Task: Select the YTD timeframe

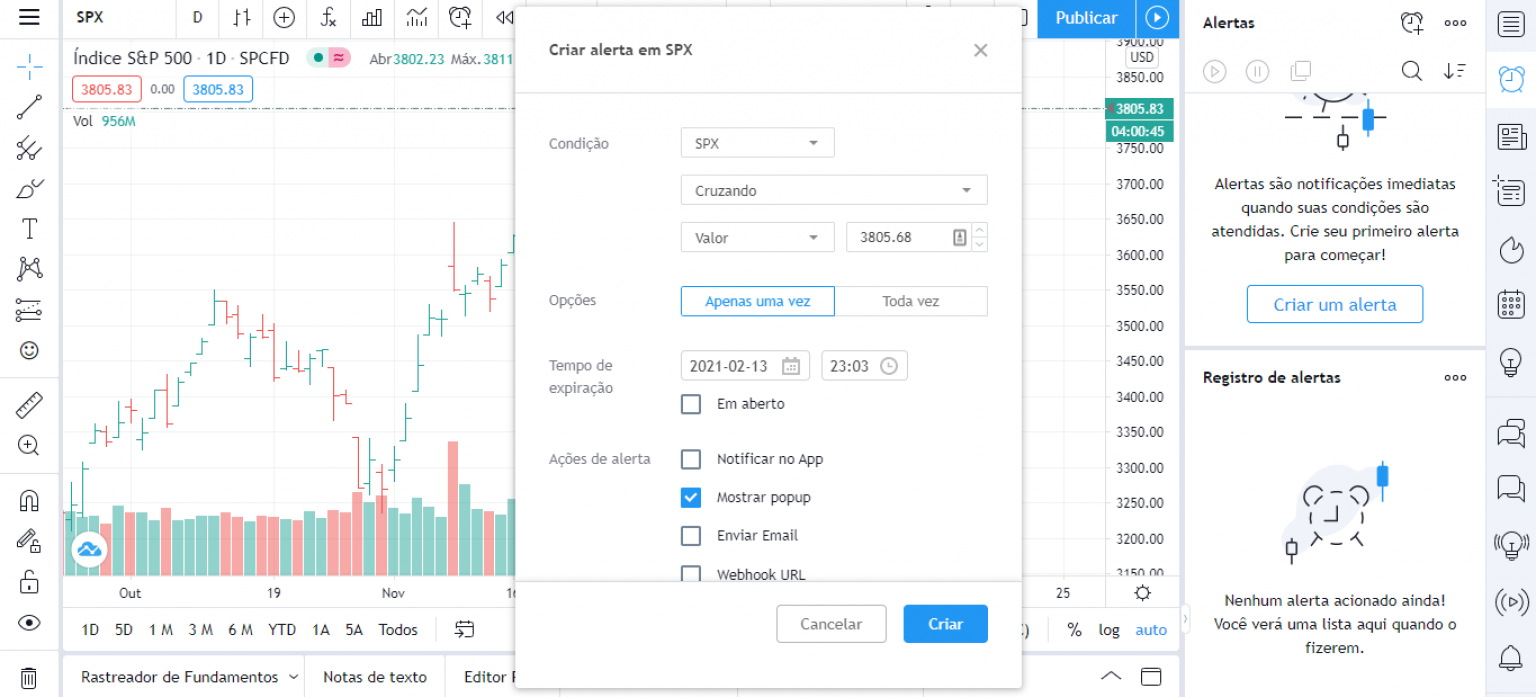Action: click(281, 629)
